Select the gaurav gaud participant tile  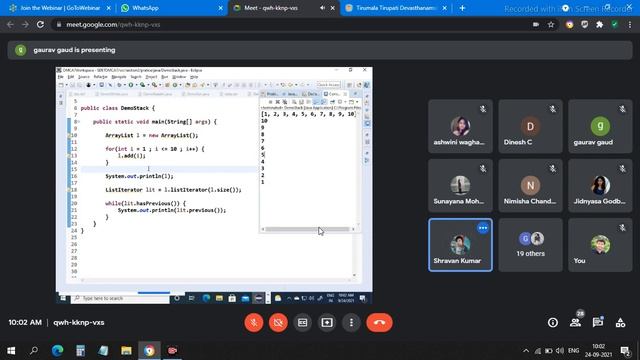pyautogui.click(x=600, y=127)
